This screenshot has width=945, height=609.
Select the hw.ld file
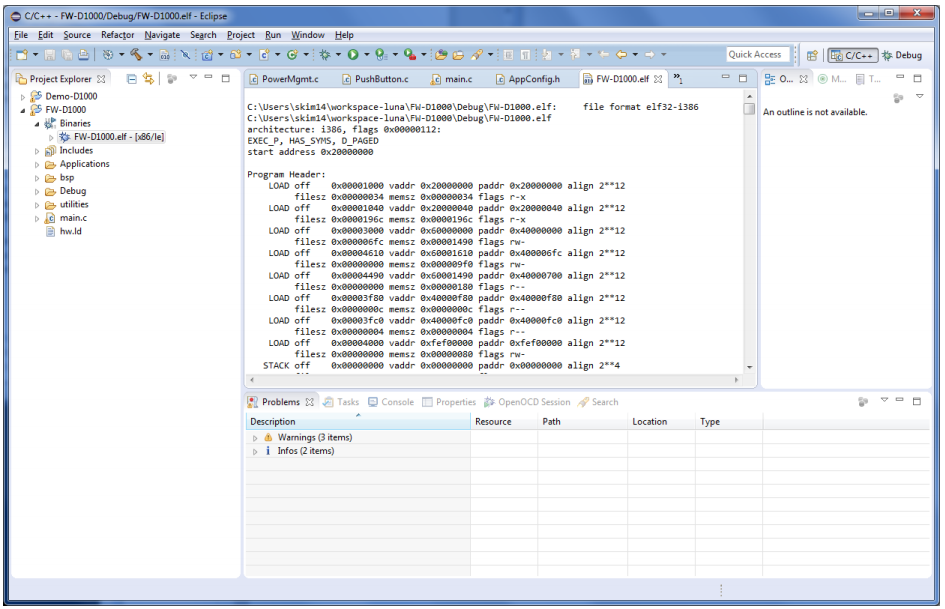tap(64, 232)
